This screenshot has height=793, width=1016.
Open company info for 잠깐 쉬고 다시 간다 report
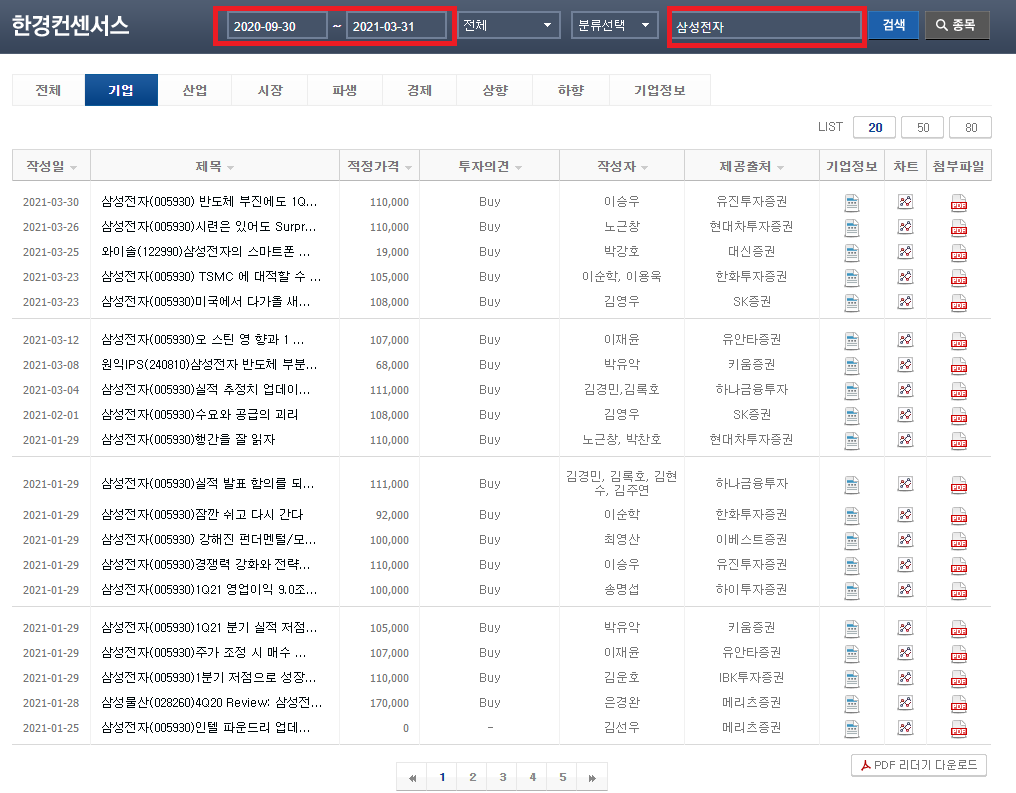pos(851,516)
